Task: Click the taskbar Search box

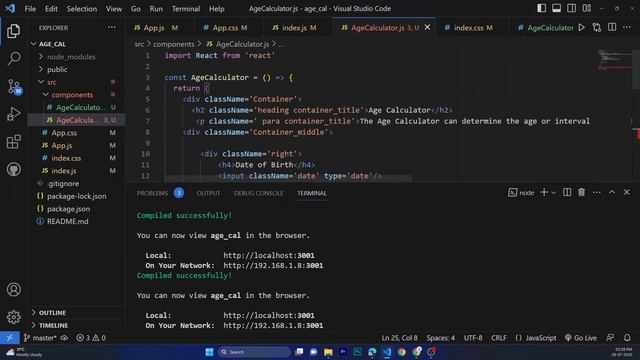Action: [254, 352]
